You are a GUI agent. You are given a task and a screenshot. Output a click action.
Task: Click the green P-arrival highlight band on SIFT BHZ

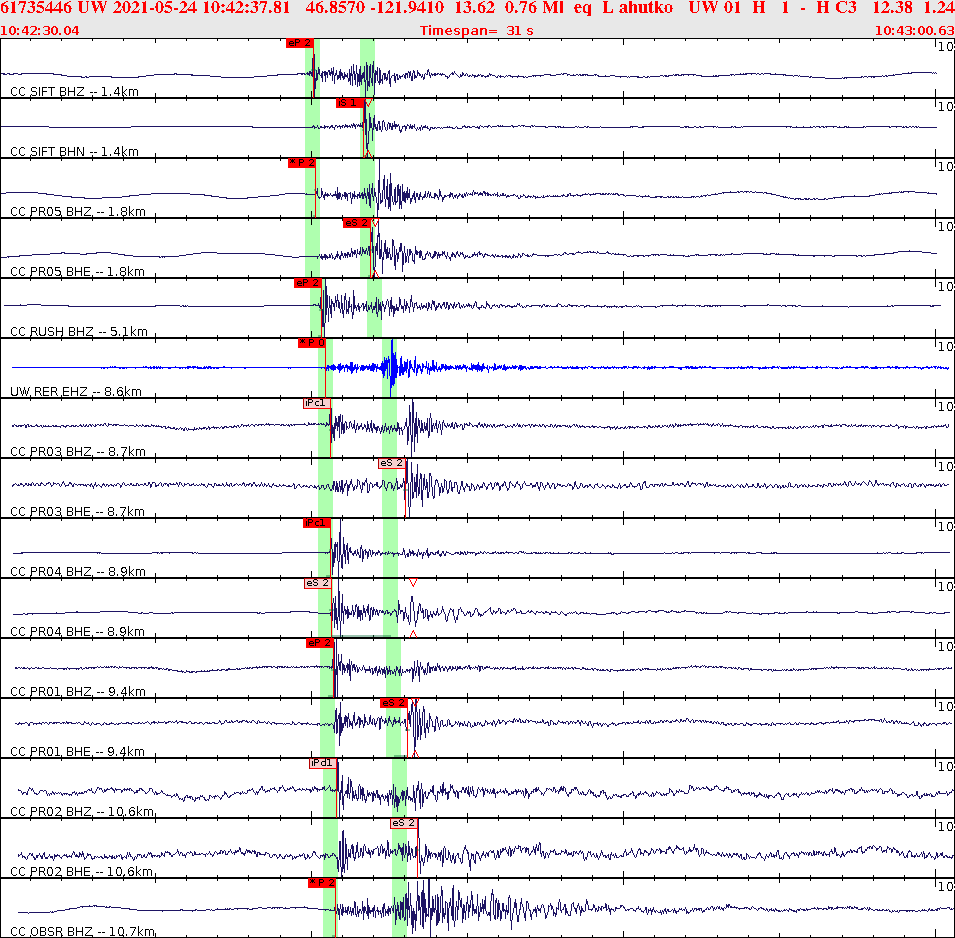[x=311, y=70]
